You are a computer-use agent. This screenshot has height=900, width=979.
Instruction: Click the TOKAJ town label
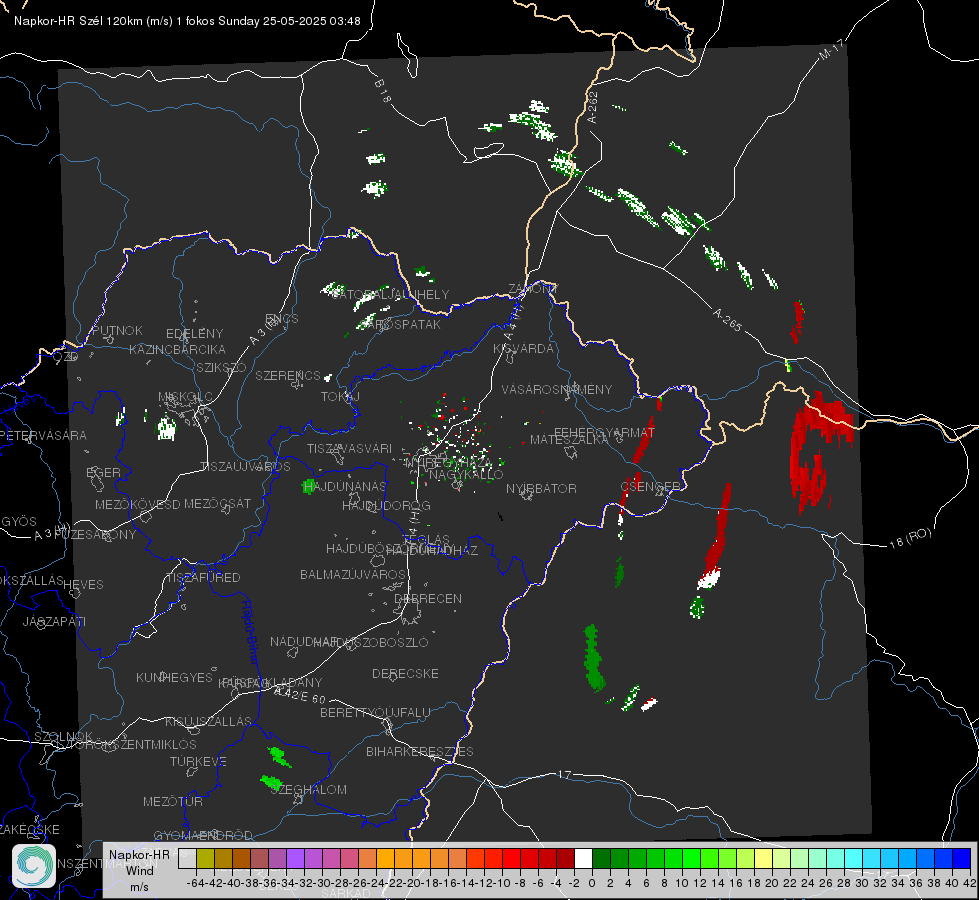(x=340, y=397)
